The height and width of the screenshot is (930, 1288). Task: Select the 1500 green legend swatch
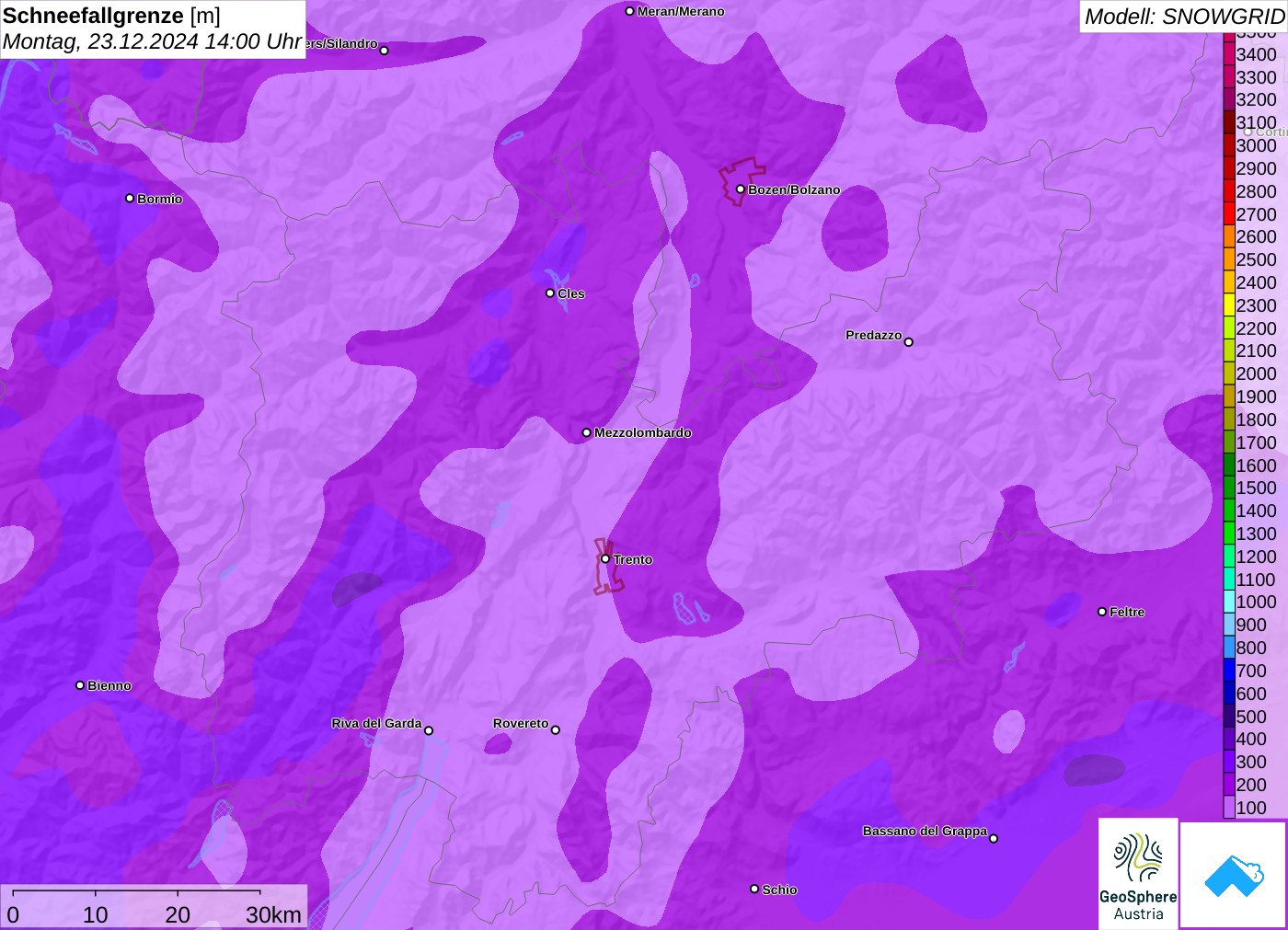tap(1229, 488)
